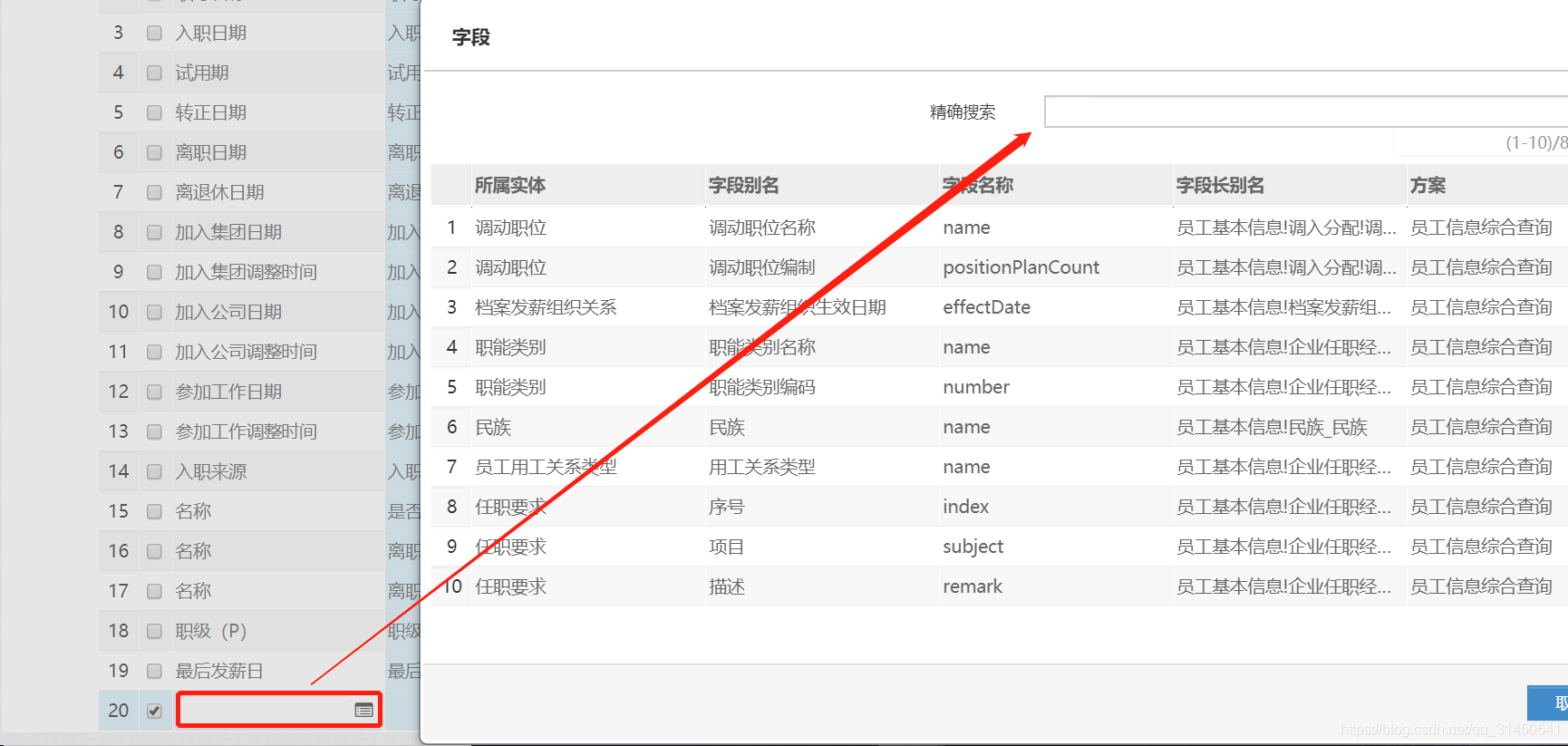1568x746 pixels.
Task: Tick checkbox for 加入集团日期 row
Action: pyautogui.click(x=154, y=232)
